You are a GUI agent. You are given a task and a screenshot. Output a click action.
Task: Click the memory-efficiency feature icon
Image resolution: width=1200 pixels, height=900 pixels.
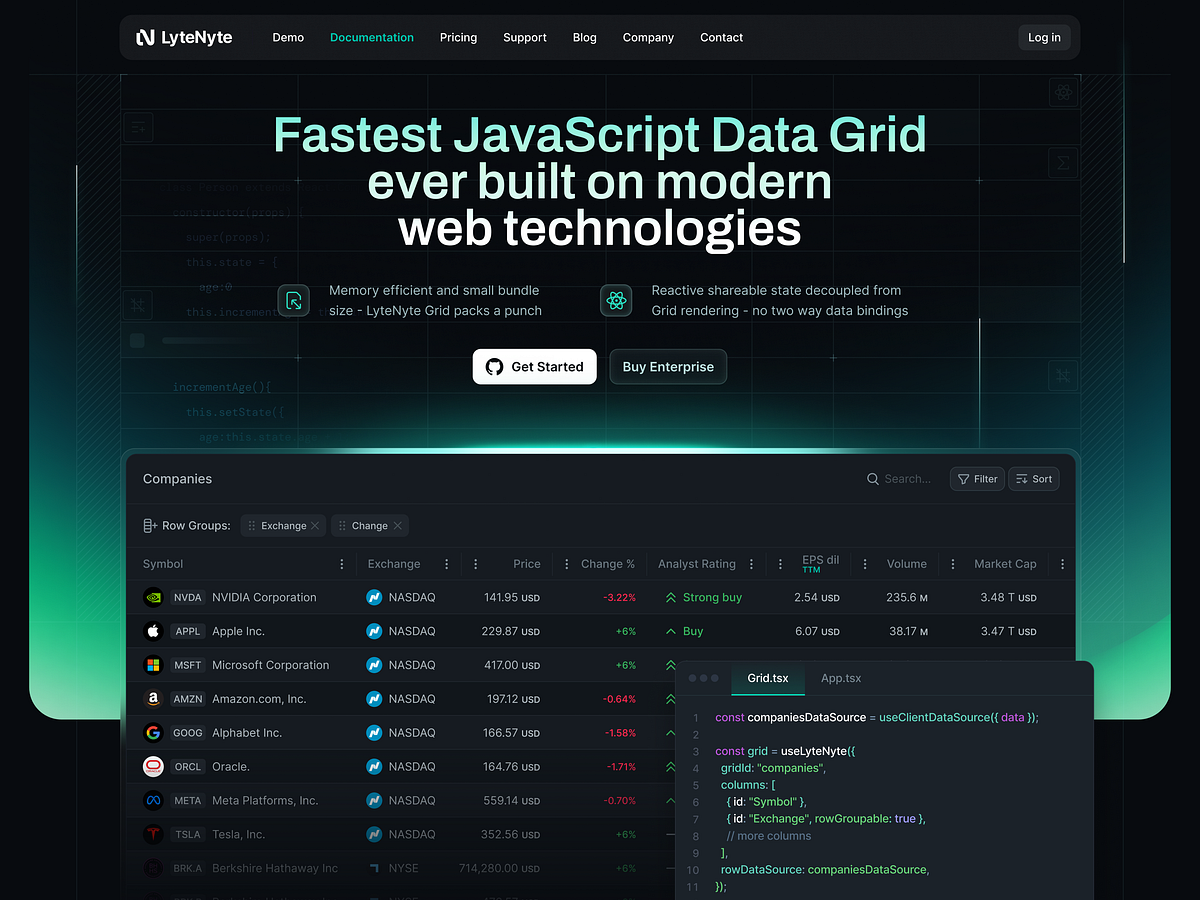point(293,300)
